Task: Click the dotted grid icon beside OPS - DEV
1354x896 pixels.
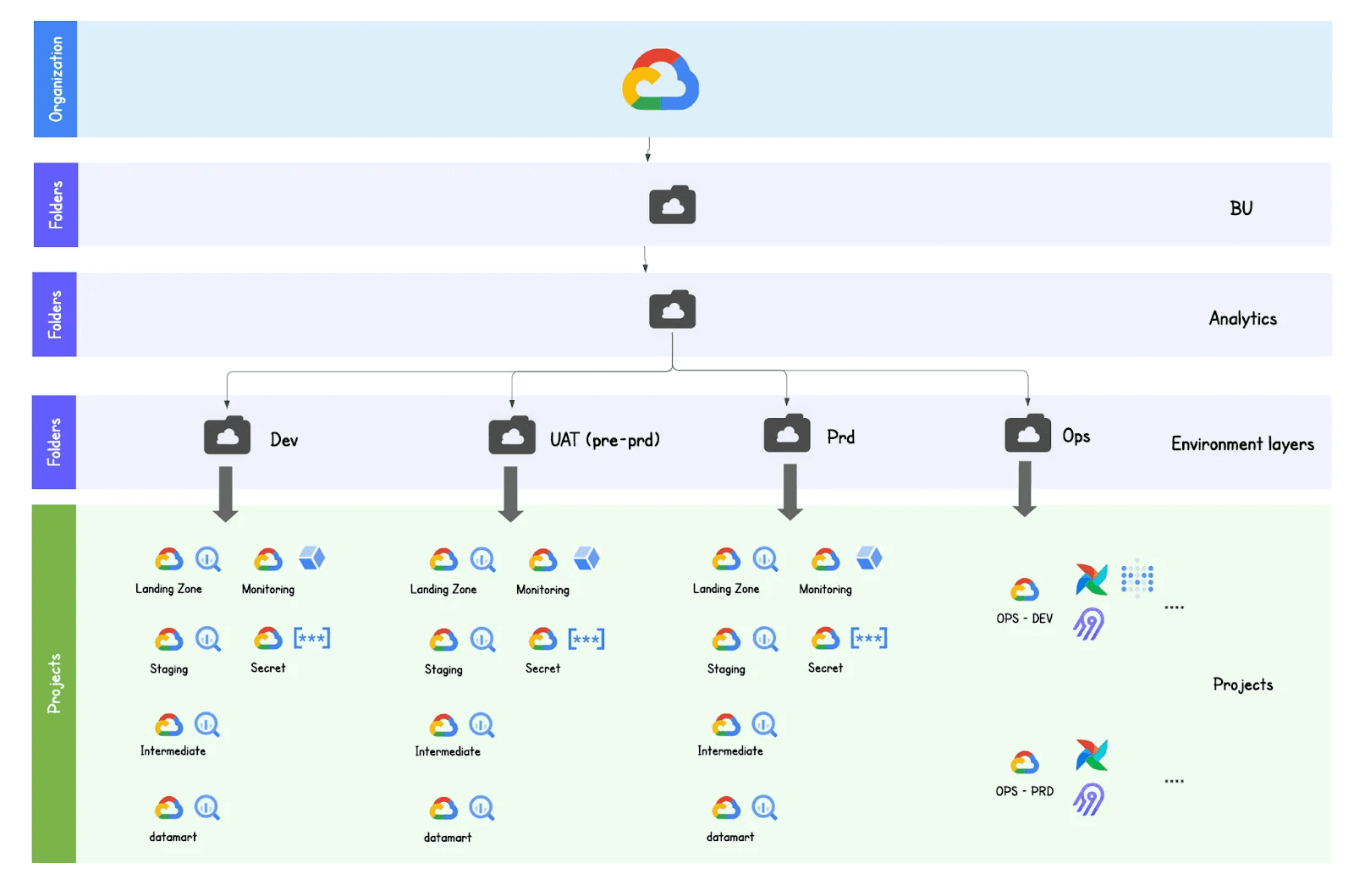Action: point(1137,579)
